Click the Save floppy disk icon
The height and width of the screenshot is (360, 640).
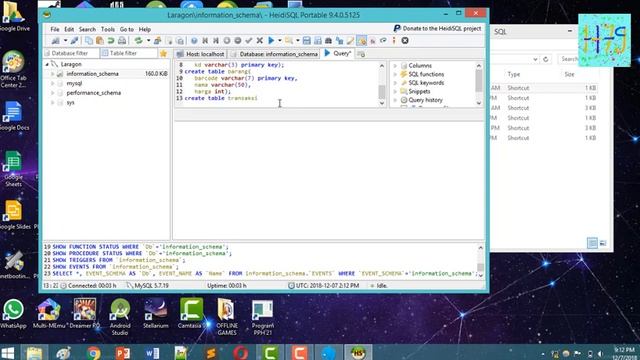307,40
